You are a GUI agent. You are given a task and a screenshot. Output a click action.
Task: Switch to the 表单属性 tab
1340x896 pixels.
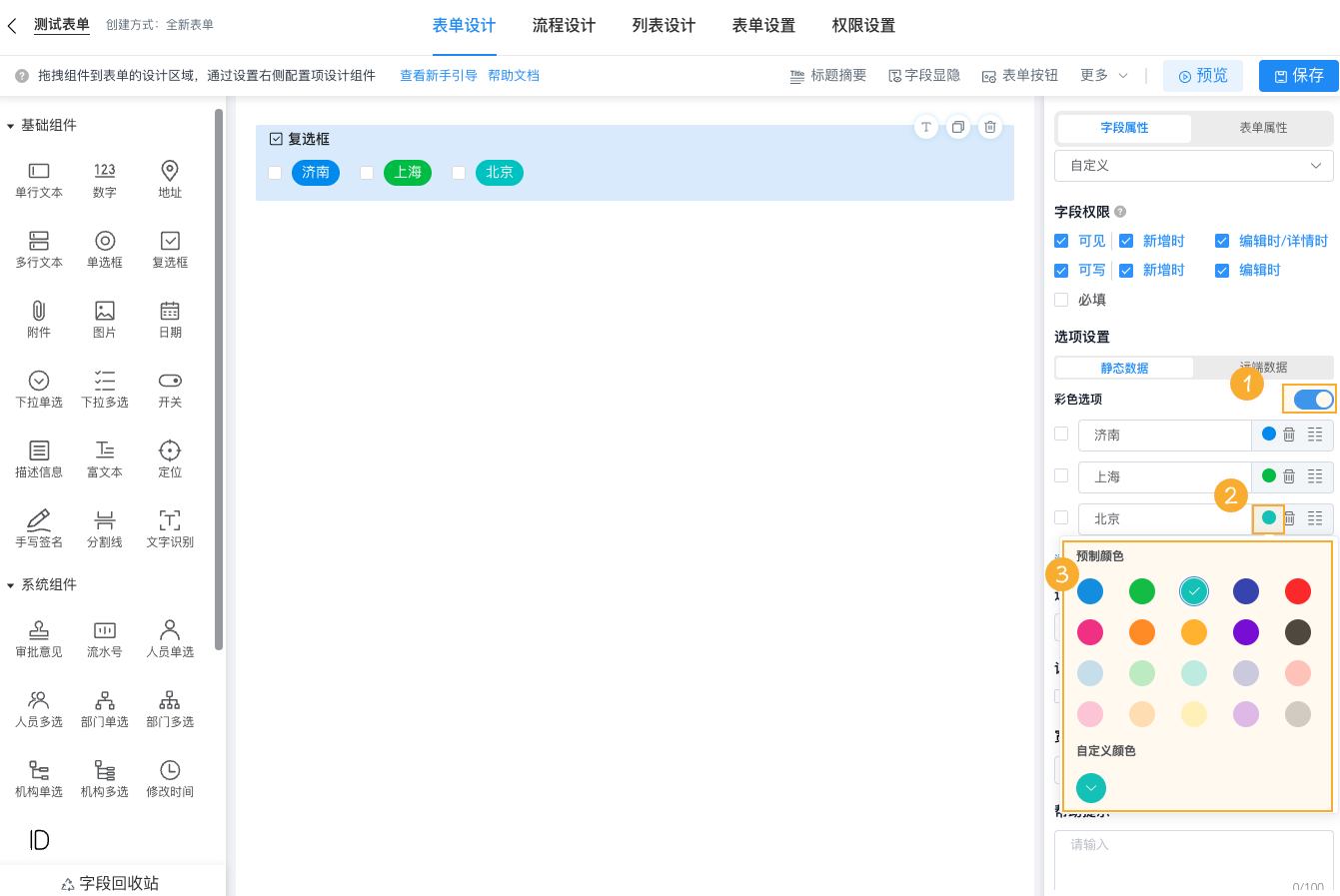pos(1262,128)
